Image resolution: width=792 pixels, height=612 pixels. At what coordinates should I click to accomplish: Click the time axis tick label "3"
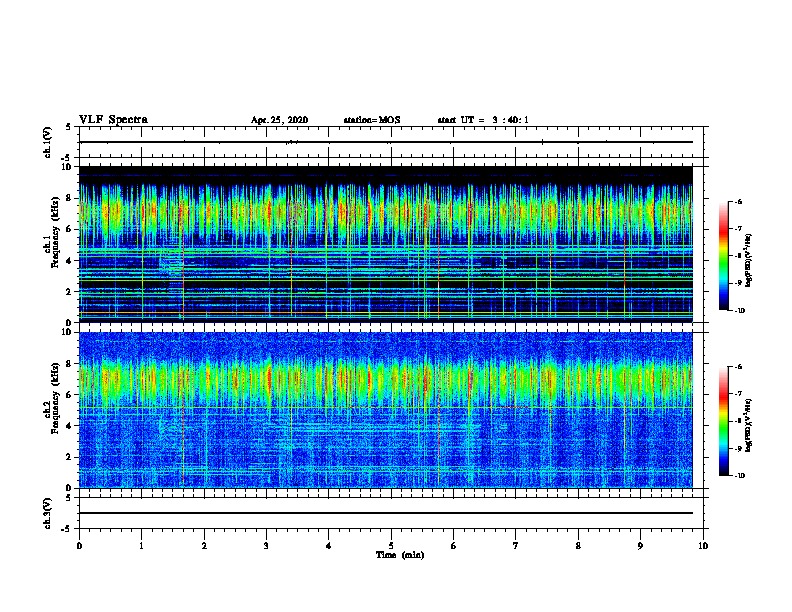pos(266,546)
